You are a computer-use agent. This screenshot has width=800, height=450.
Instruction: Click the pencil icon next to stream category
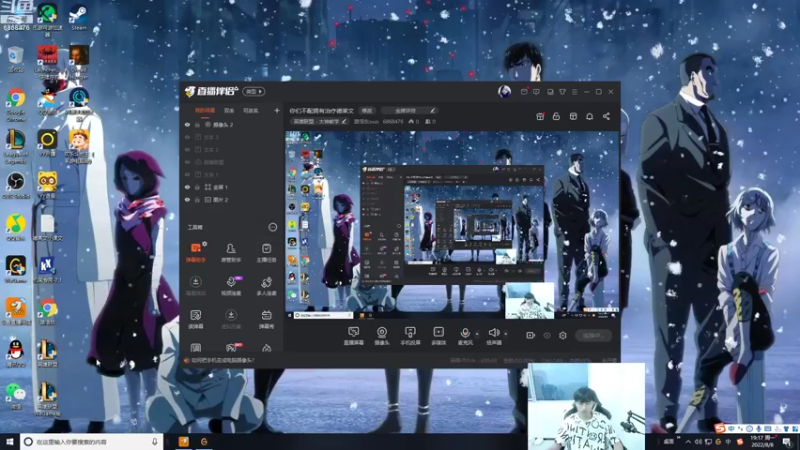pyautogui.click(x=344, y=121)
